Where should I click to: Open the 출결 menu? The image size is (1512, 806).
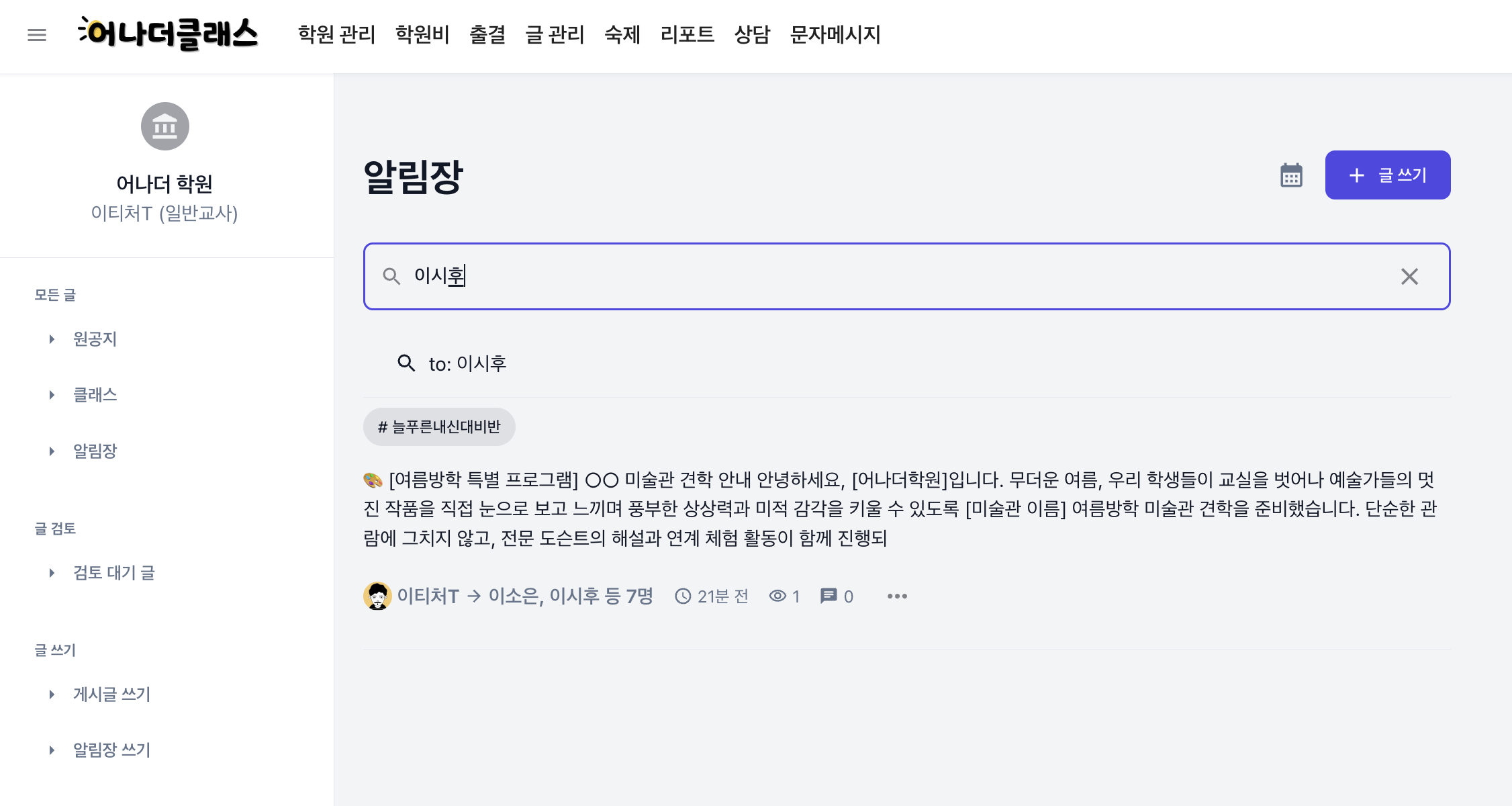487,34
